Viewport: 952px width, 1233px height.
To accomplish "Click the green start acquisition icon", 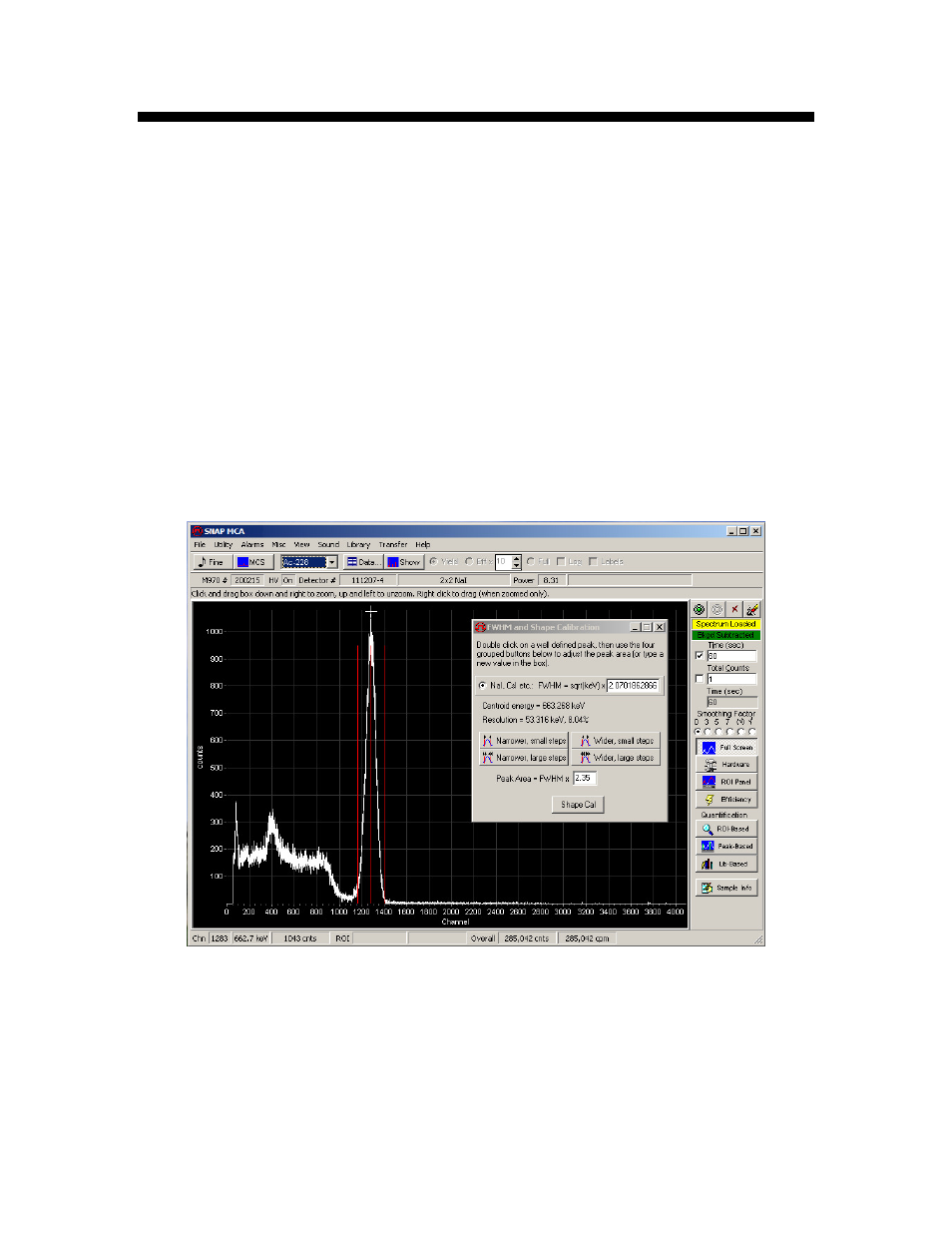I will coord(699,609).
